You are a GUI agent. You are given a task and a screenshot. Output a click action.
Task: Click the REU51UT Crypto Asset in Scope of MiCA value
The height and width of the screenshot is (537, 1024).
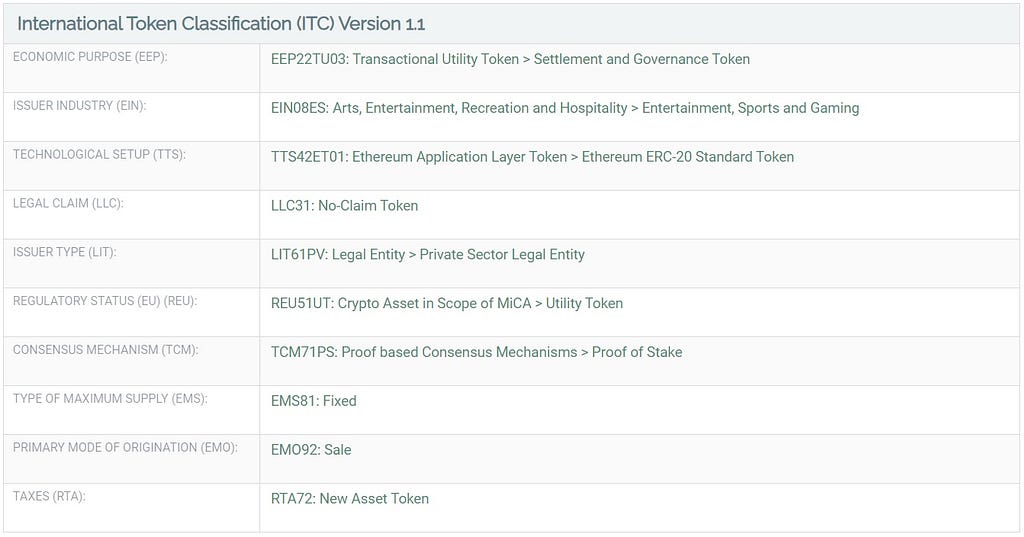click(447, 304)
